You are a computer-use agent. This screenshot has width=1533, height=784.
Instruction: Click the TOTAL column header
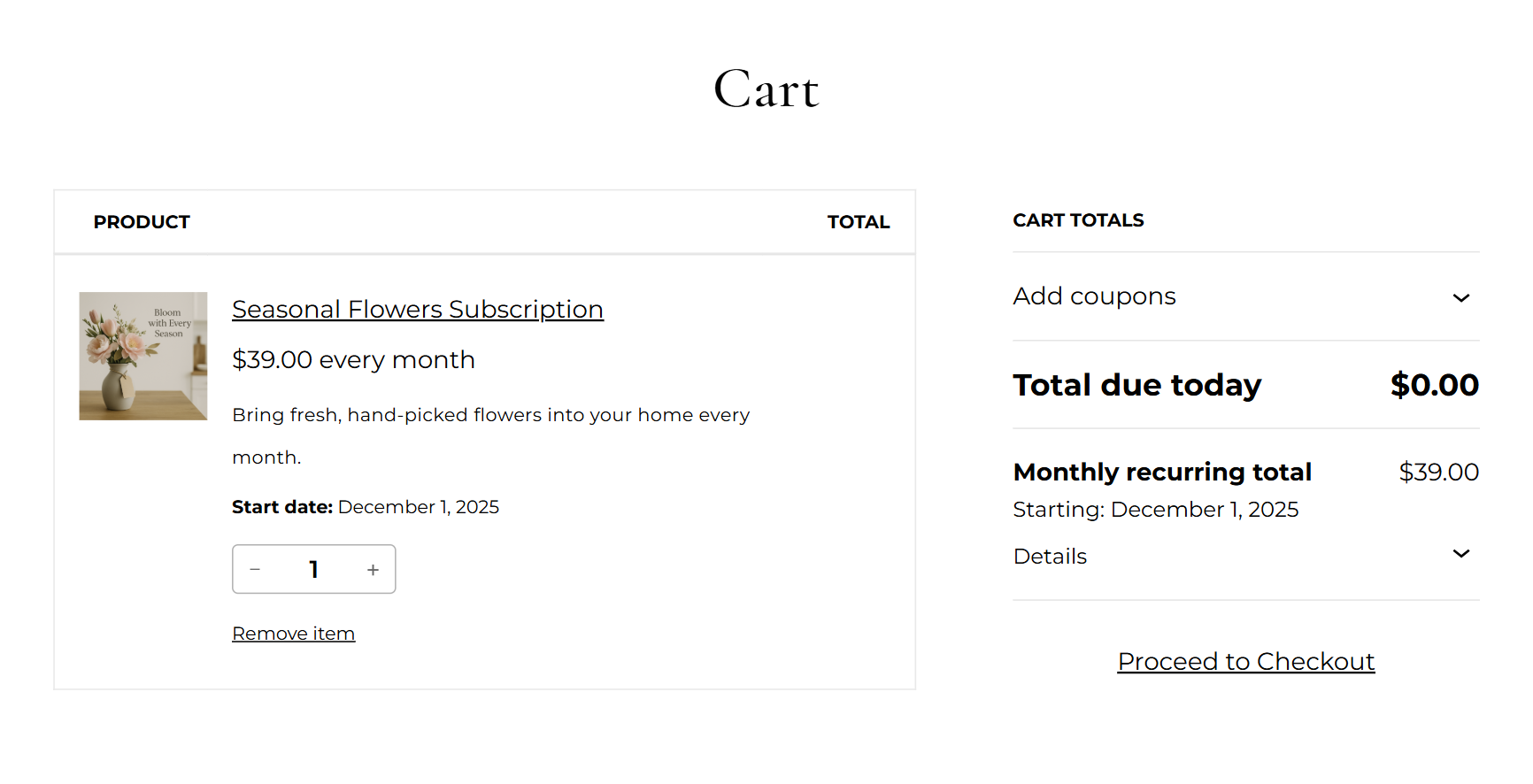click(x=858, y=222)
